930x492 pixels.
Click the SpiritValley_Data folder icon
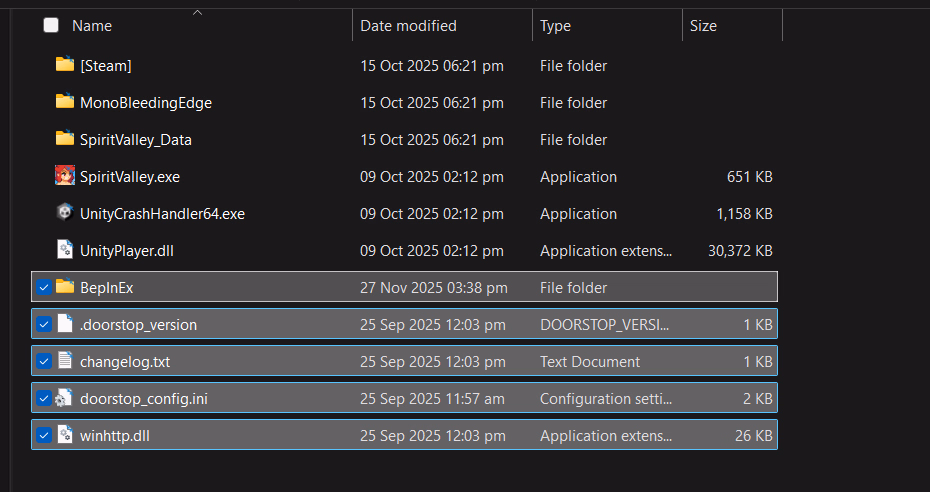click(65, 139)
